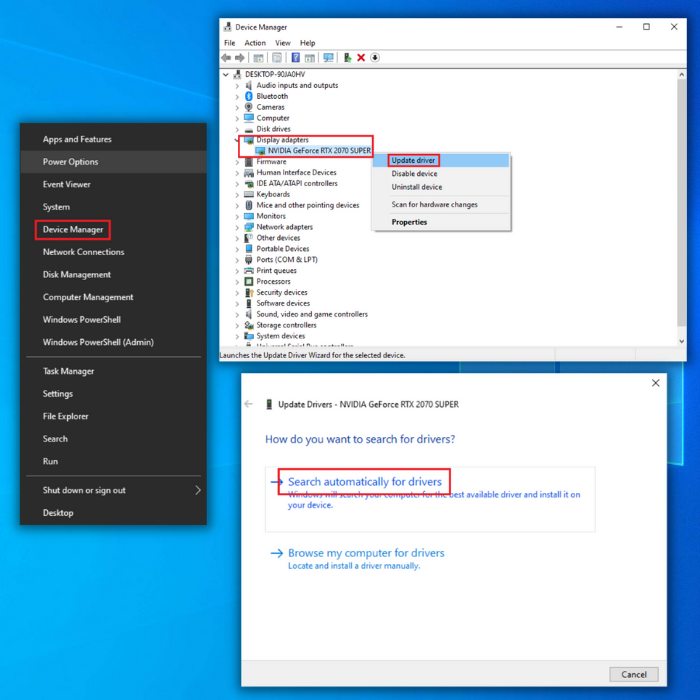Open the Help menu
Viewport: 700px width, 700px height.
click(307, 43)
